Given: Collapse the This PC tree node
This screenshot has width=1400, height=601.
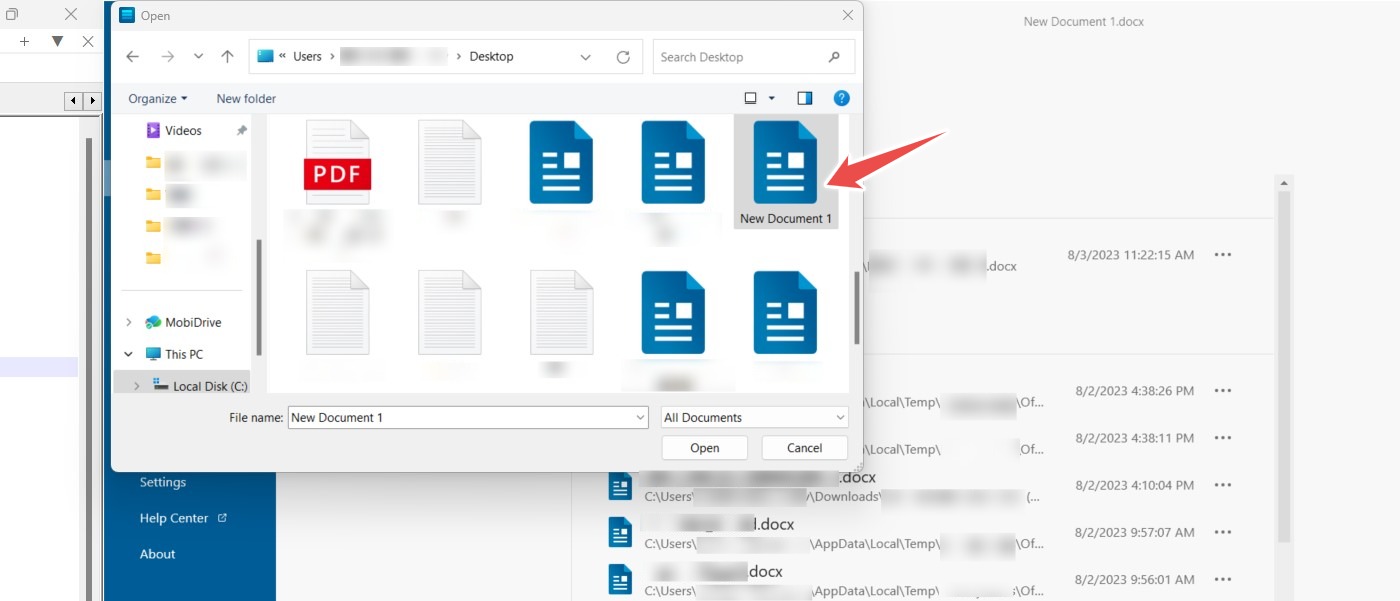Looking at the screenshot, I should [128, 354].
